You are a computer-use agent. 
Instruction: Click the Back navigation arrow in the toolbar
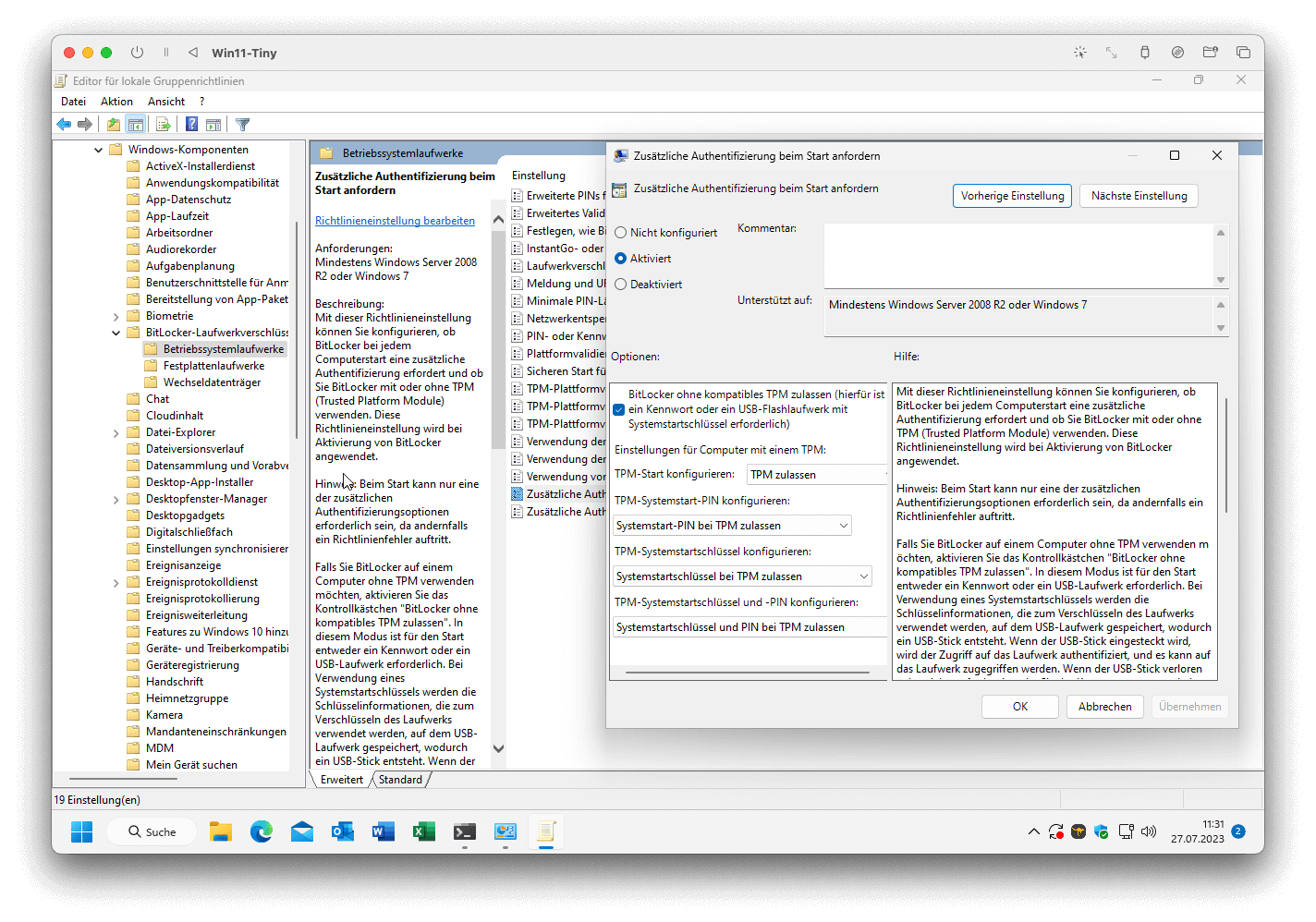tap(64, 124)
